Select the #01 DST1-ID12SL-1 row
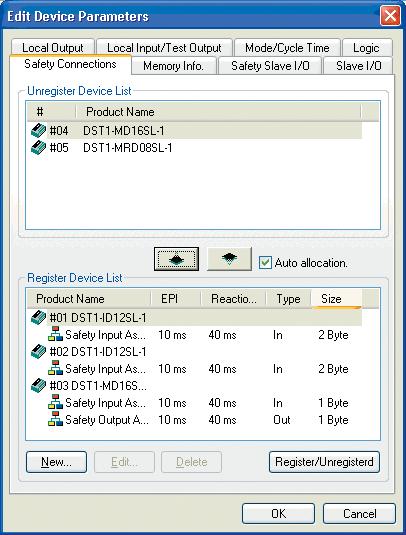406x535 pixels. point(194,318)
